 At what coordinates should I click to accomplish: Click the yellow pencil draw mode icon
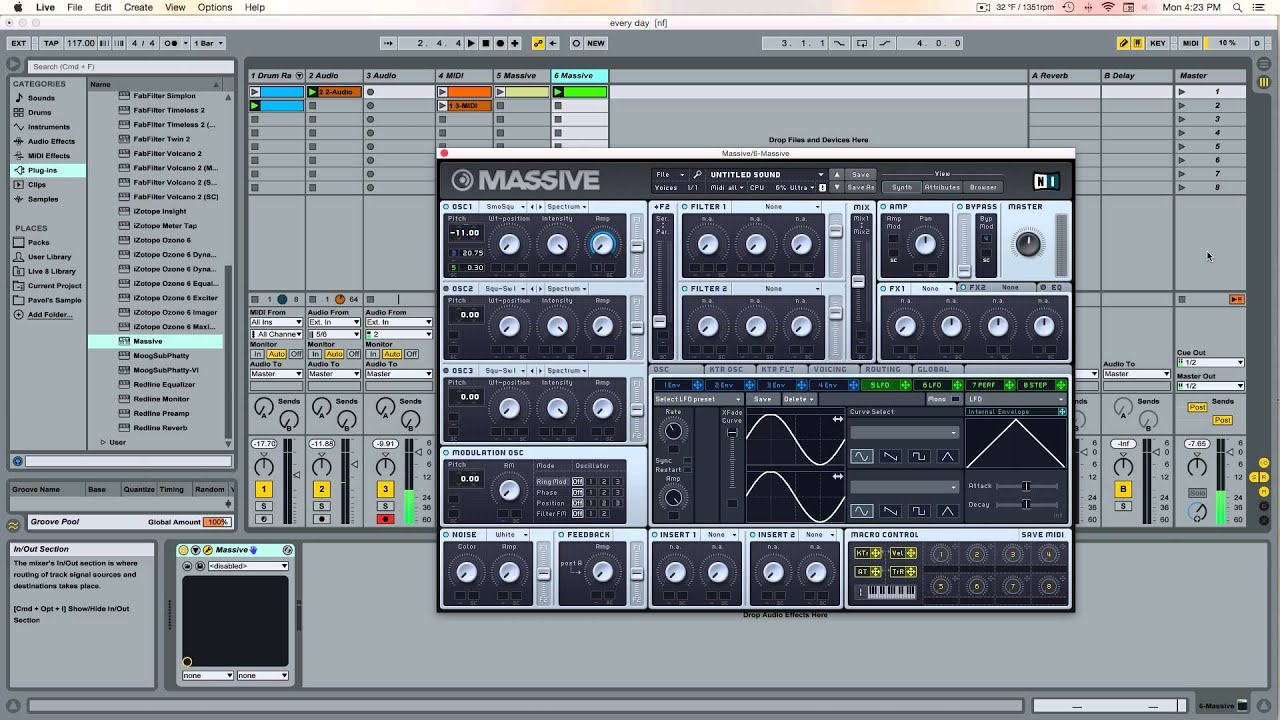[1124, 43]
